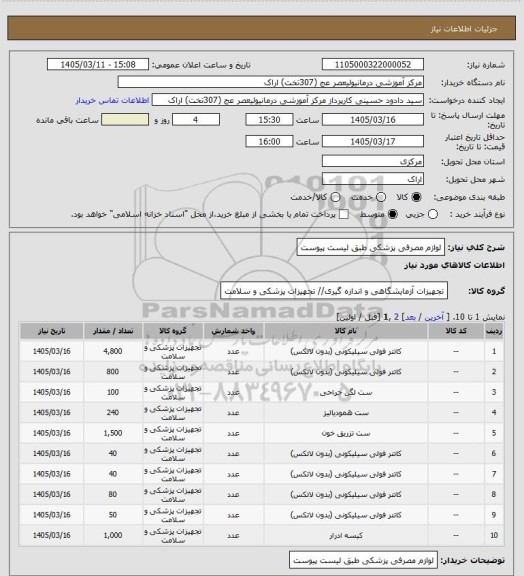Click the گروه کالا column header

173,331
